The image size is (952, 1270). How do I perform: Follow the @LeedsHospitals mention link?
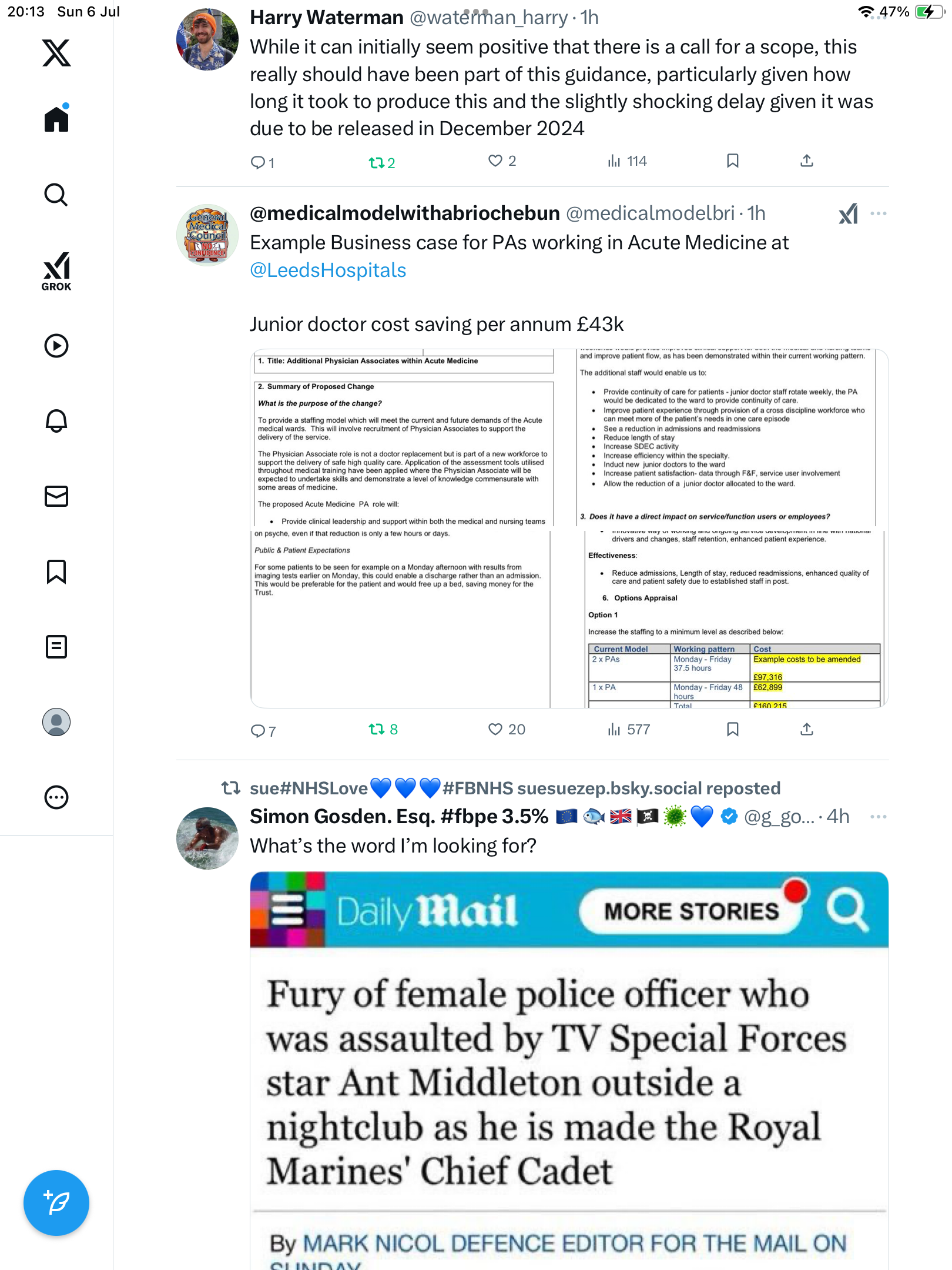pyautogui.click(x=328, y=270)
